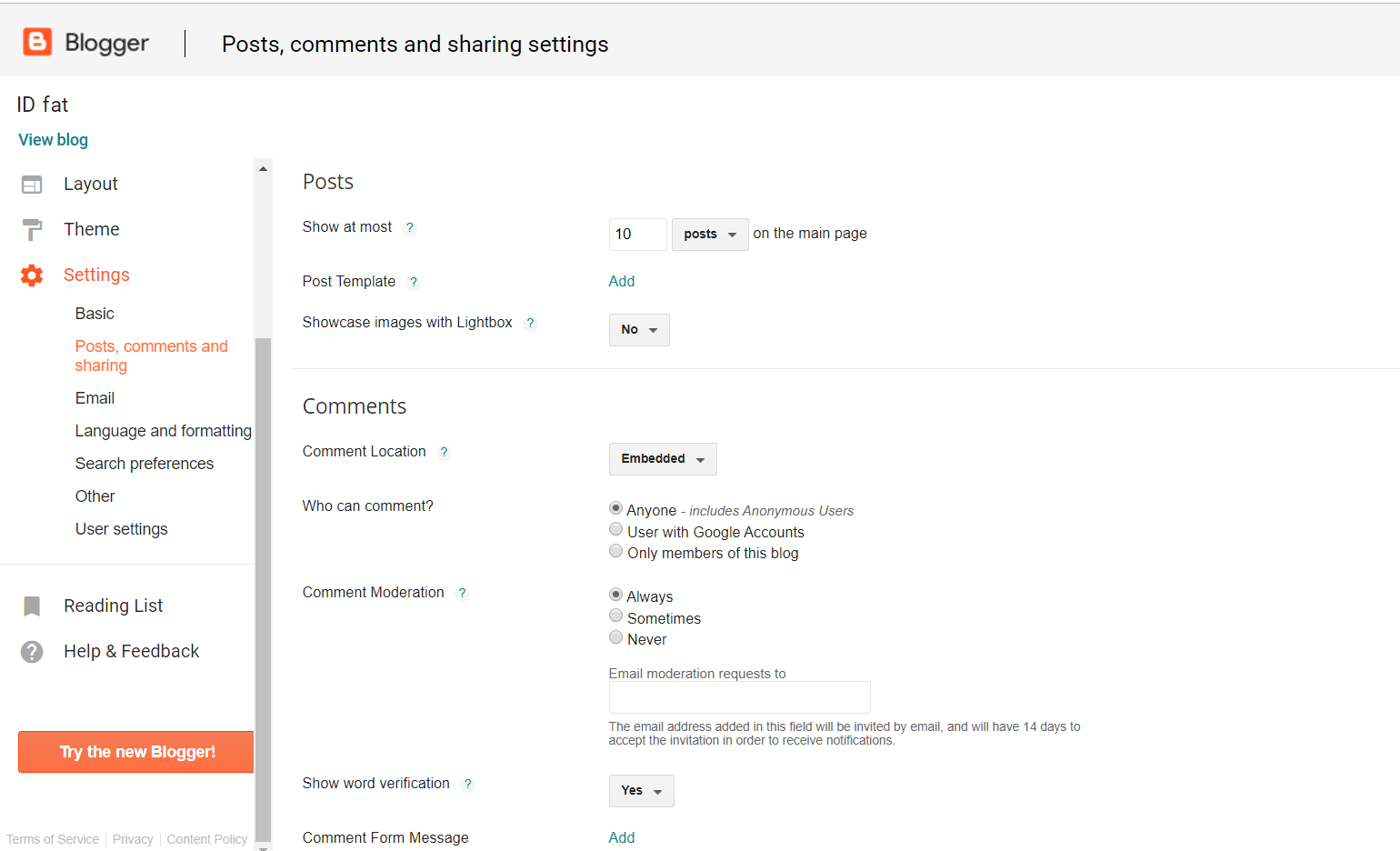Go to Basic settings
The height and width of the screenshot is (851, 1400).
coord(95,314)
